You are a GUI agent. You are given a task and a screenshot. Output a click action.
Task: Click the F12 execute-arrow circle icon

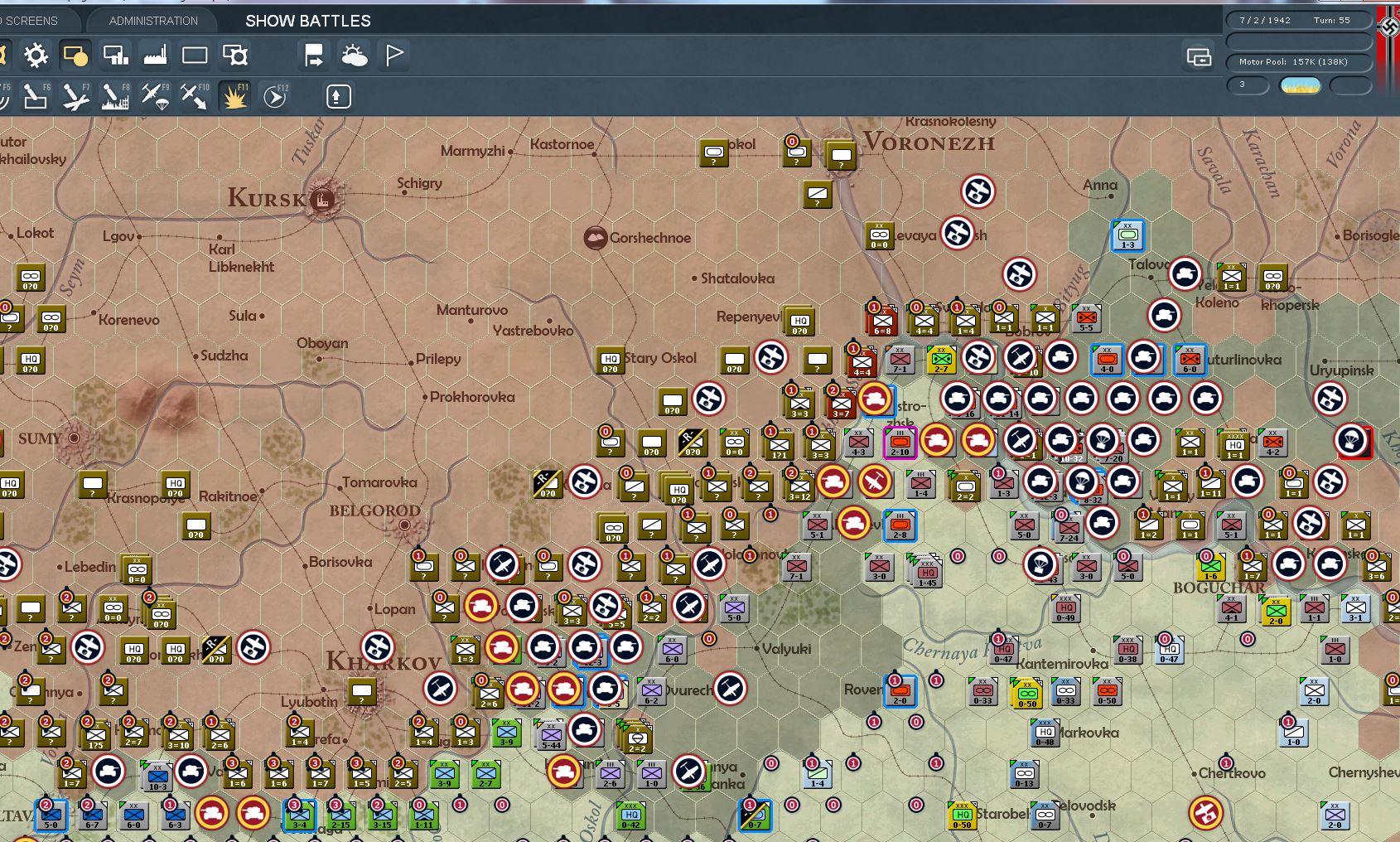pyautogui.click(x=274, y=97)
